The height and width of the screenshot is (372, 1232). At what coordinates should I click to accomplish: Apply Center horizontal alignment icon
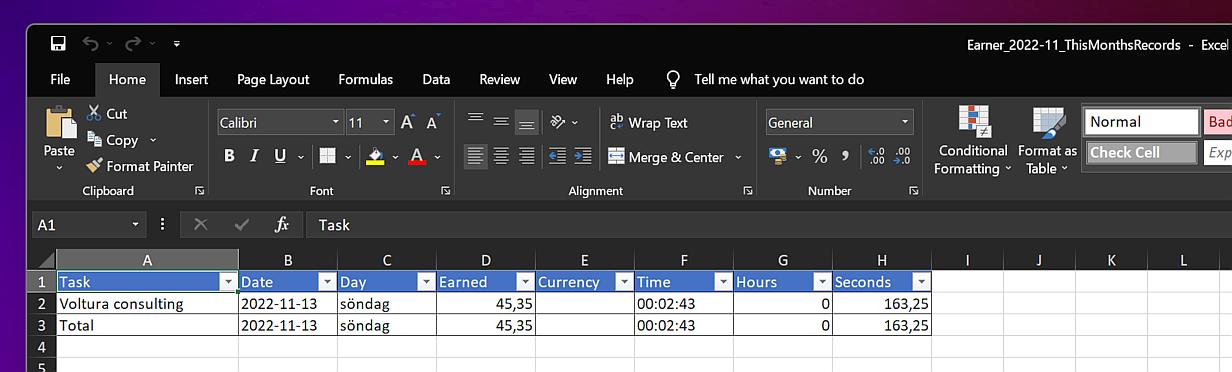(x=501, y=157)
